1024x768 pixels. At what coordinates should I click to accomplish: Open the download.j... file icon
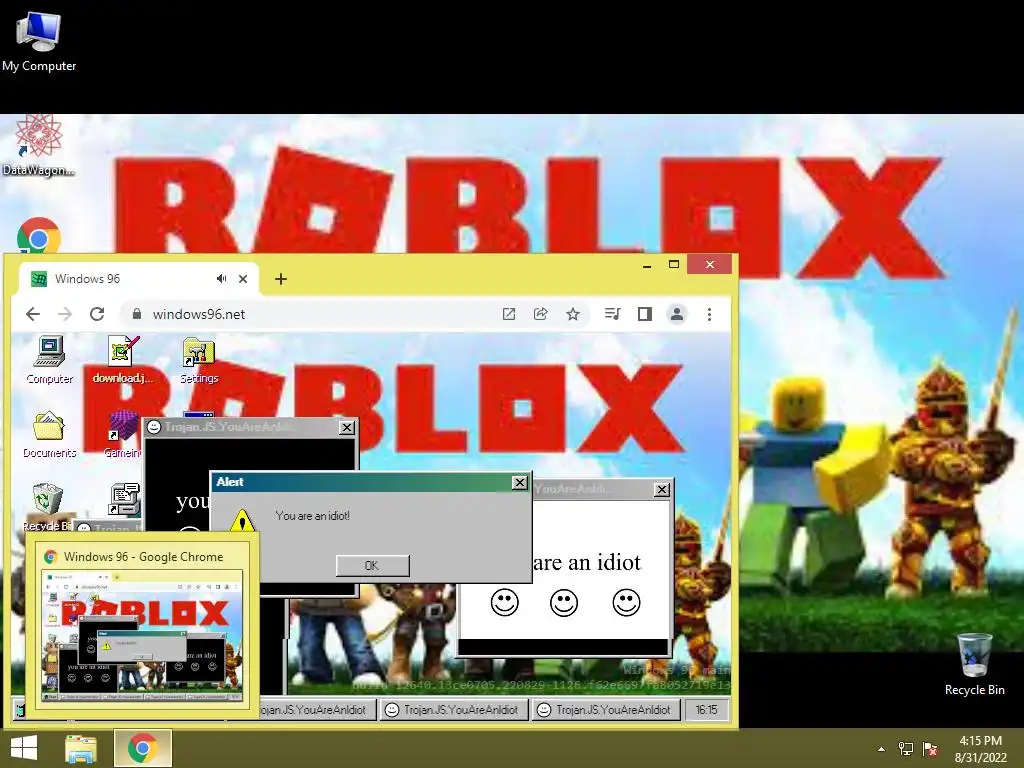tap(123, 360)
